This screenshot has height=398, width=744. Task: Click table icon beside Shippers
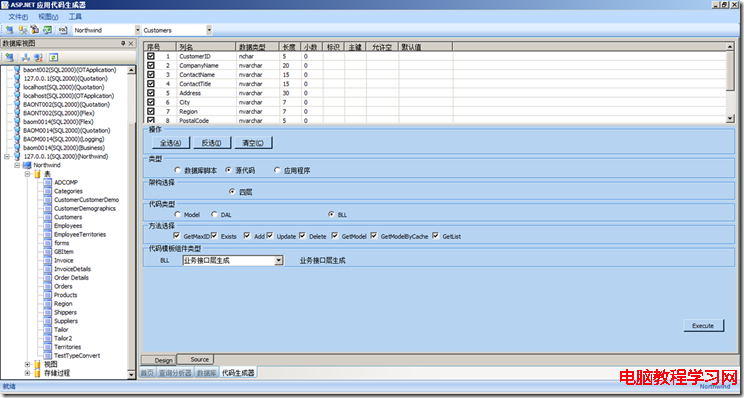[47, 312]
